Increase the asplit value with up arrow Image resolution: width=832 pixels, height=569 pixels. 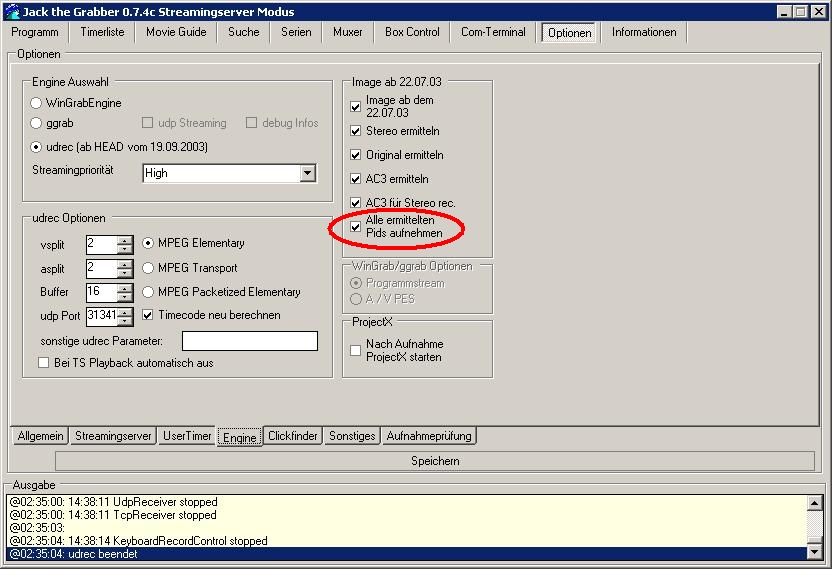pyautogui.click(x=125, y=264)
